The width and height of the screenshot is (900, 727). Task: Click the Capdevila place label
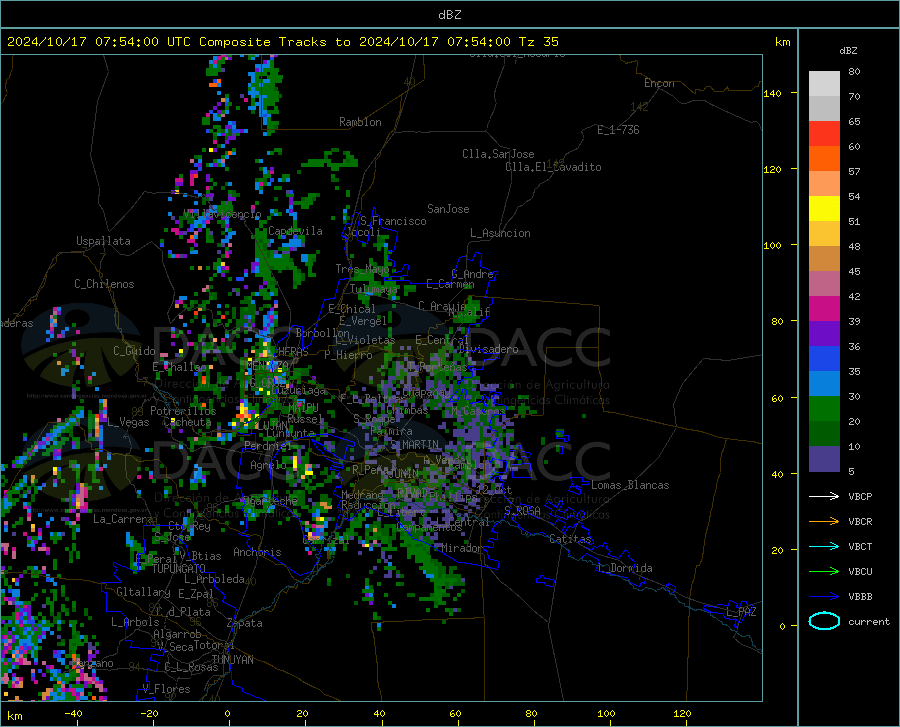(295, 231)
